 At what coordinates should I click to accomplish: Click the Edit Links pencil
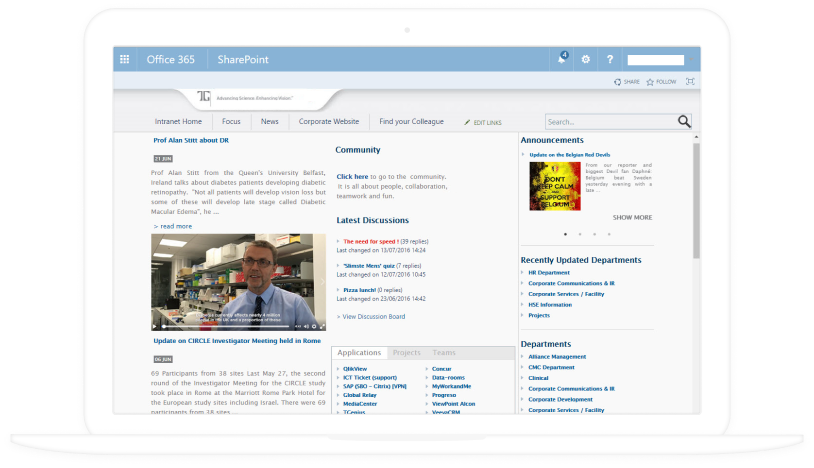click(x=468, y=122)
